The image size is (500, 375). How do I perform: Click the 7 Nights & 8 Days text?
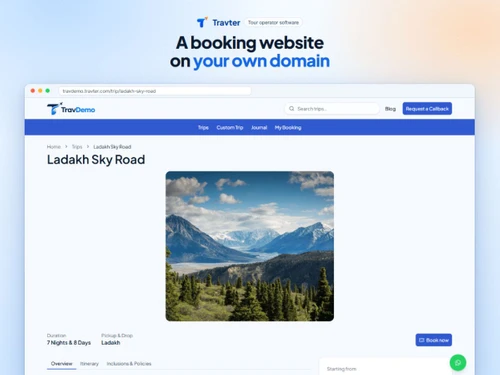69,343
